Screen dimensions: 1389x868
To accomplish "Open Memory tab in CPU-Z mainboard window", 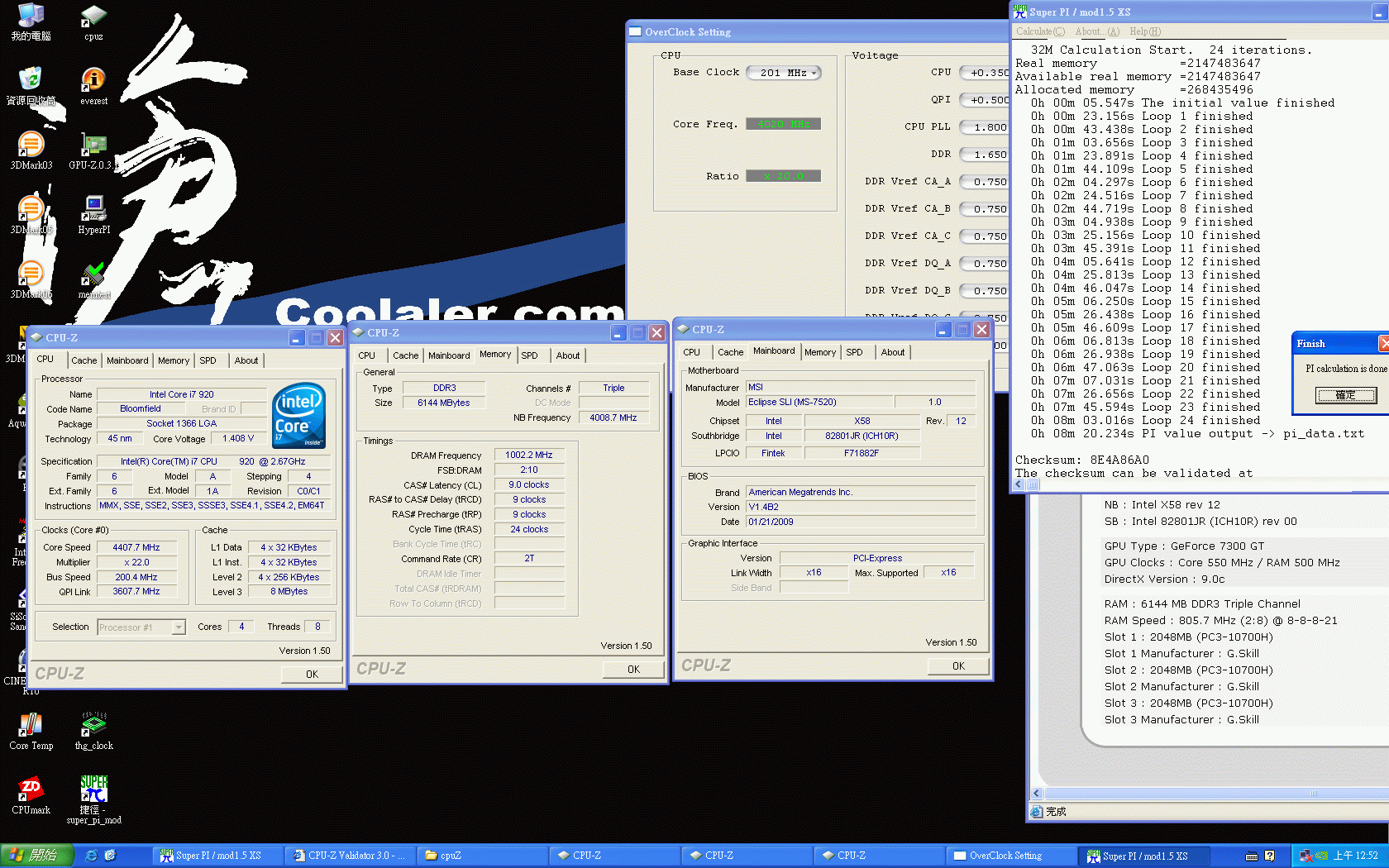I will [819, 352].
